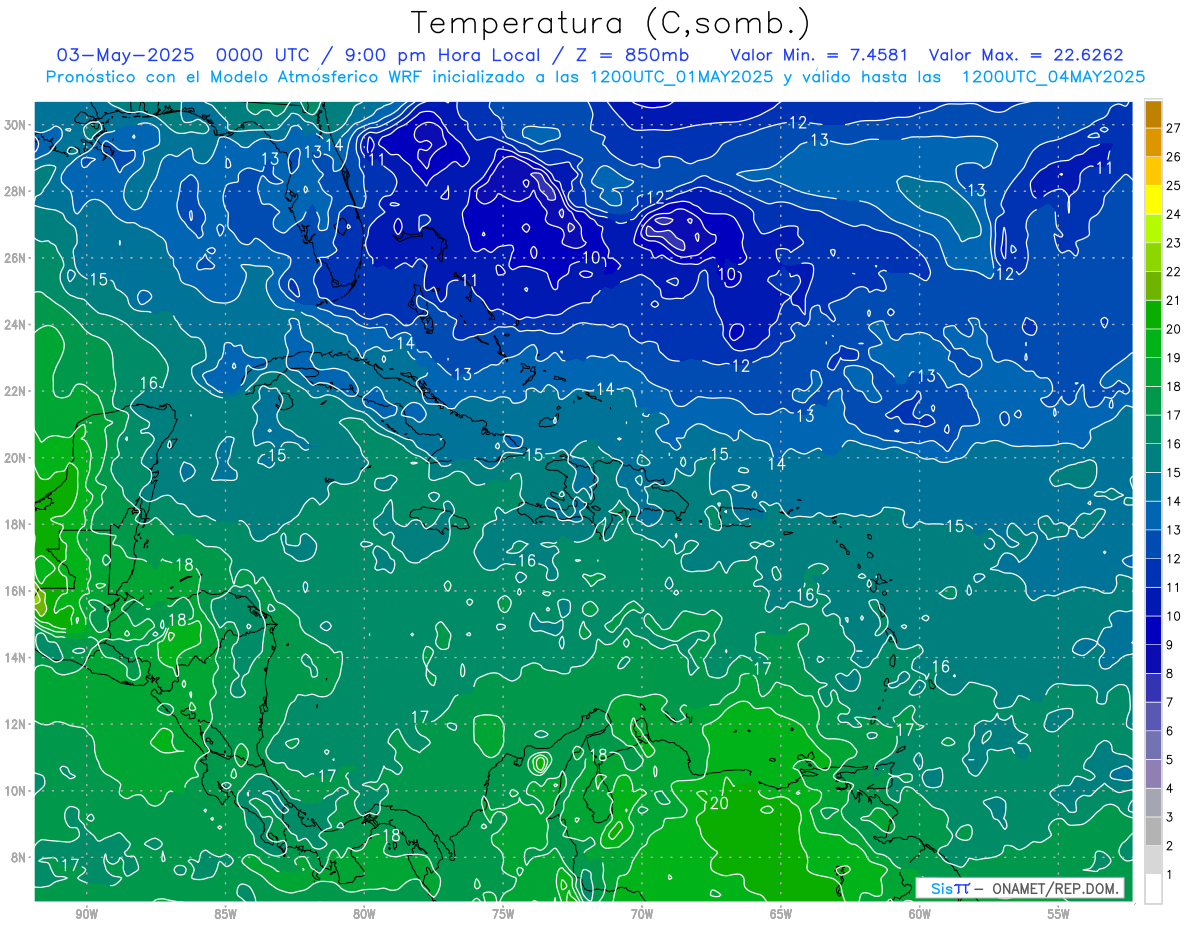Click "1200UTC_04MAY2025" valid-until time text
The height and width of the screenshot is (927, 1200).
coord(1053,77)
